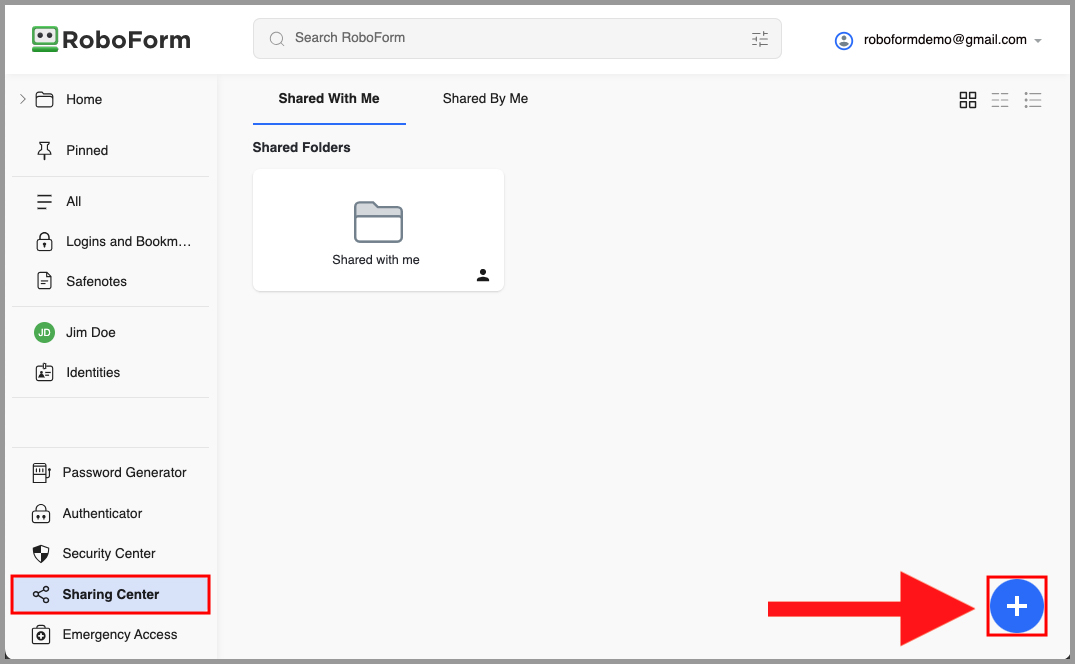Click the roboformdemo@gmail.com account email
The image size is (1075, 664).
(x=945, y=40)
